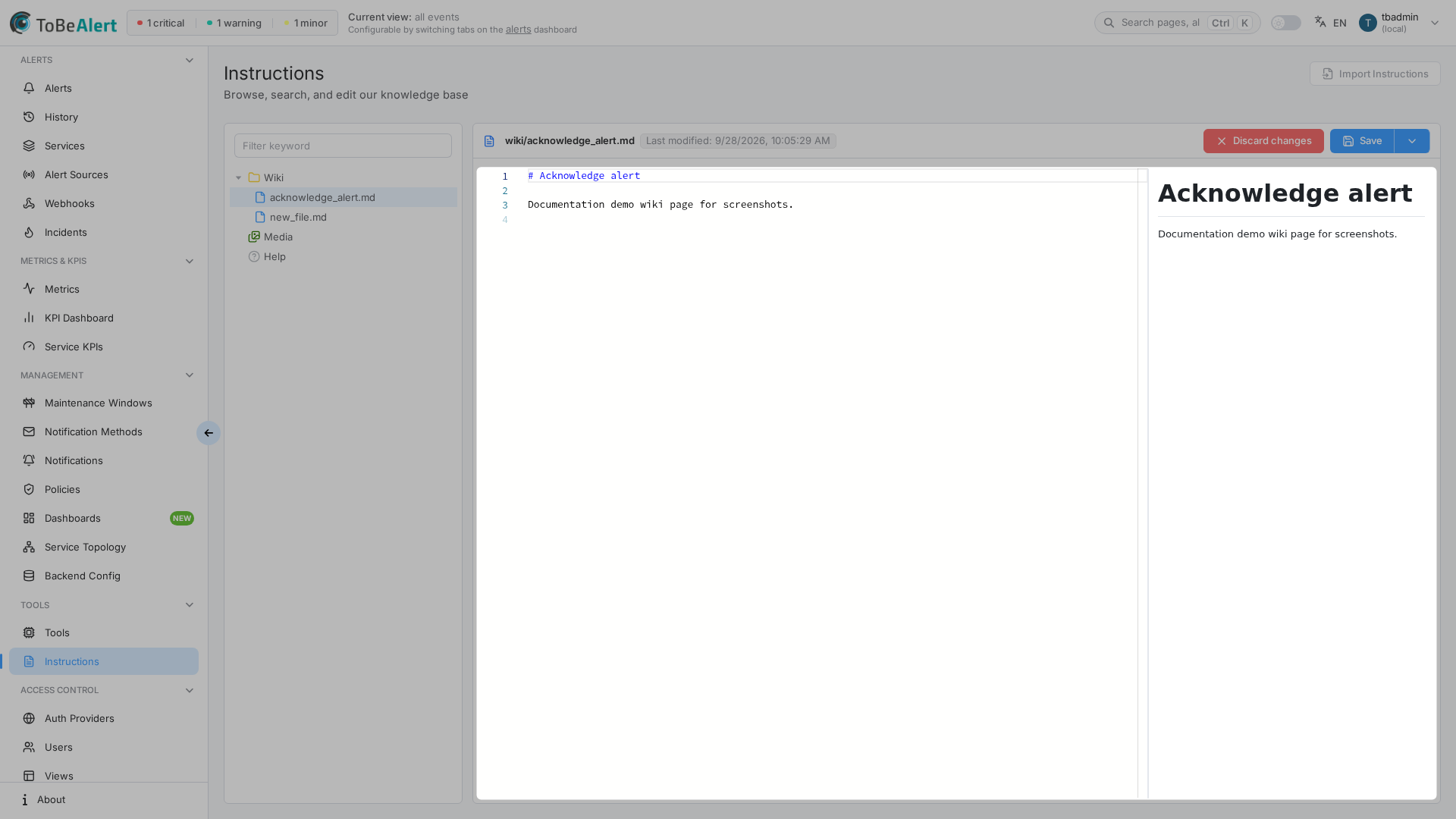Click the Backend Config database icon
Viewport: 1456px width, 819px height.
point(29,576)
